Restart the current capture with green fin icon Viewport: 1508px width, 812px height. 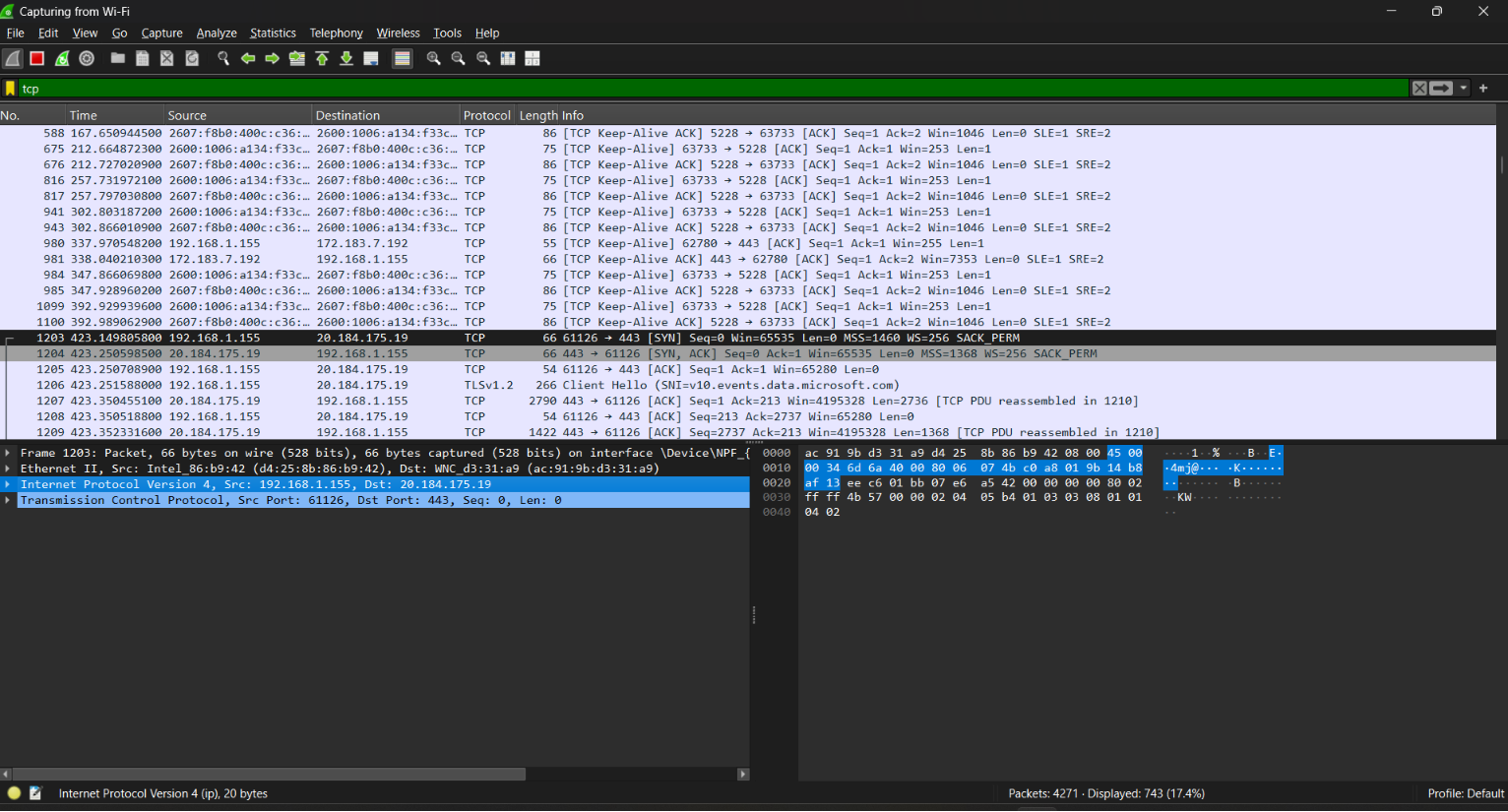coord(62,59)
